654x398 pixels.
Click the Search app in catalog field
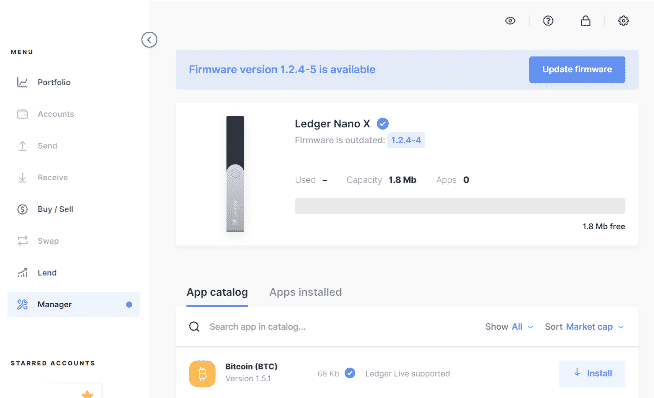[257, 327]
